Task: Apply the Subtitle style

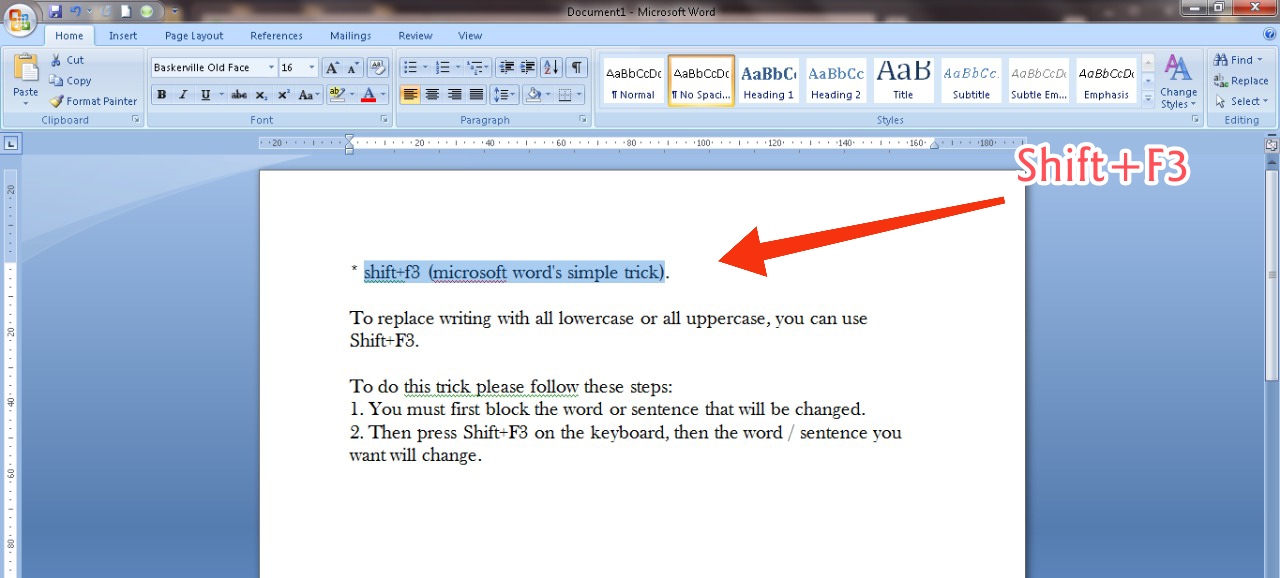Action: tap(971, 80)
